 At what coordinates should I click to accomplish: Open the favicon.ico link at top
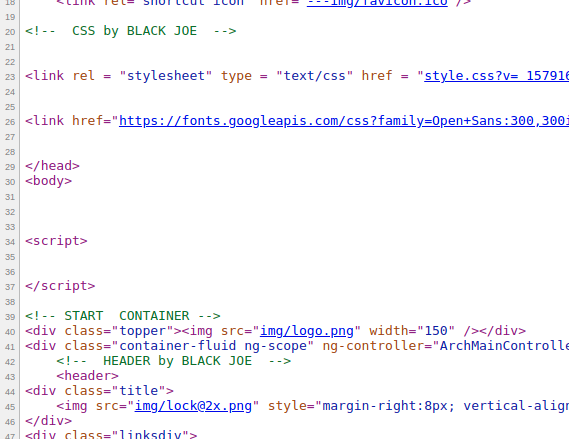(x=377, y=3)
